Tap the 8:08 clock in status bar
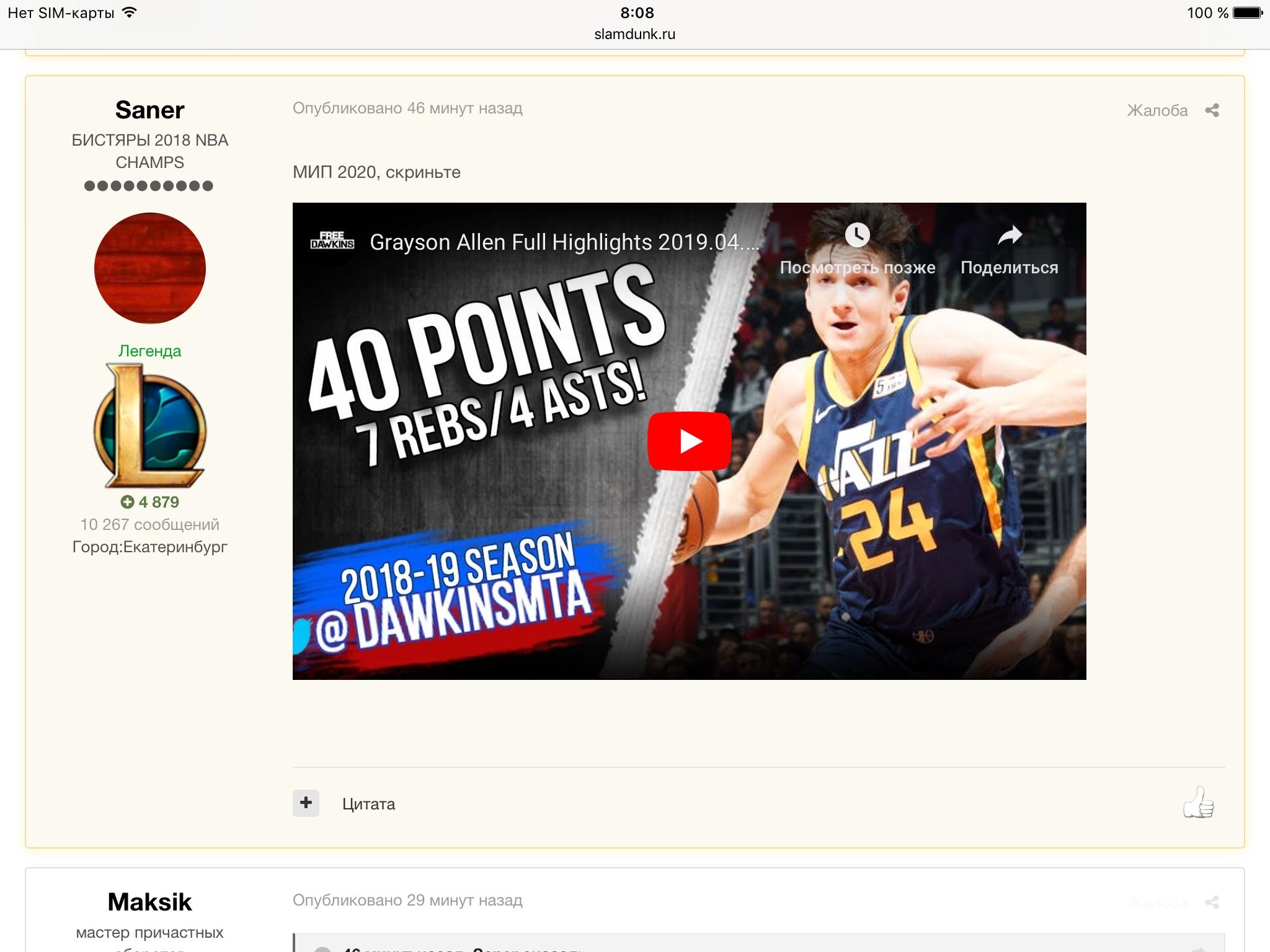Viewport: 1270px width, 952px height. pyautogui.click(x=637, y=12)
